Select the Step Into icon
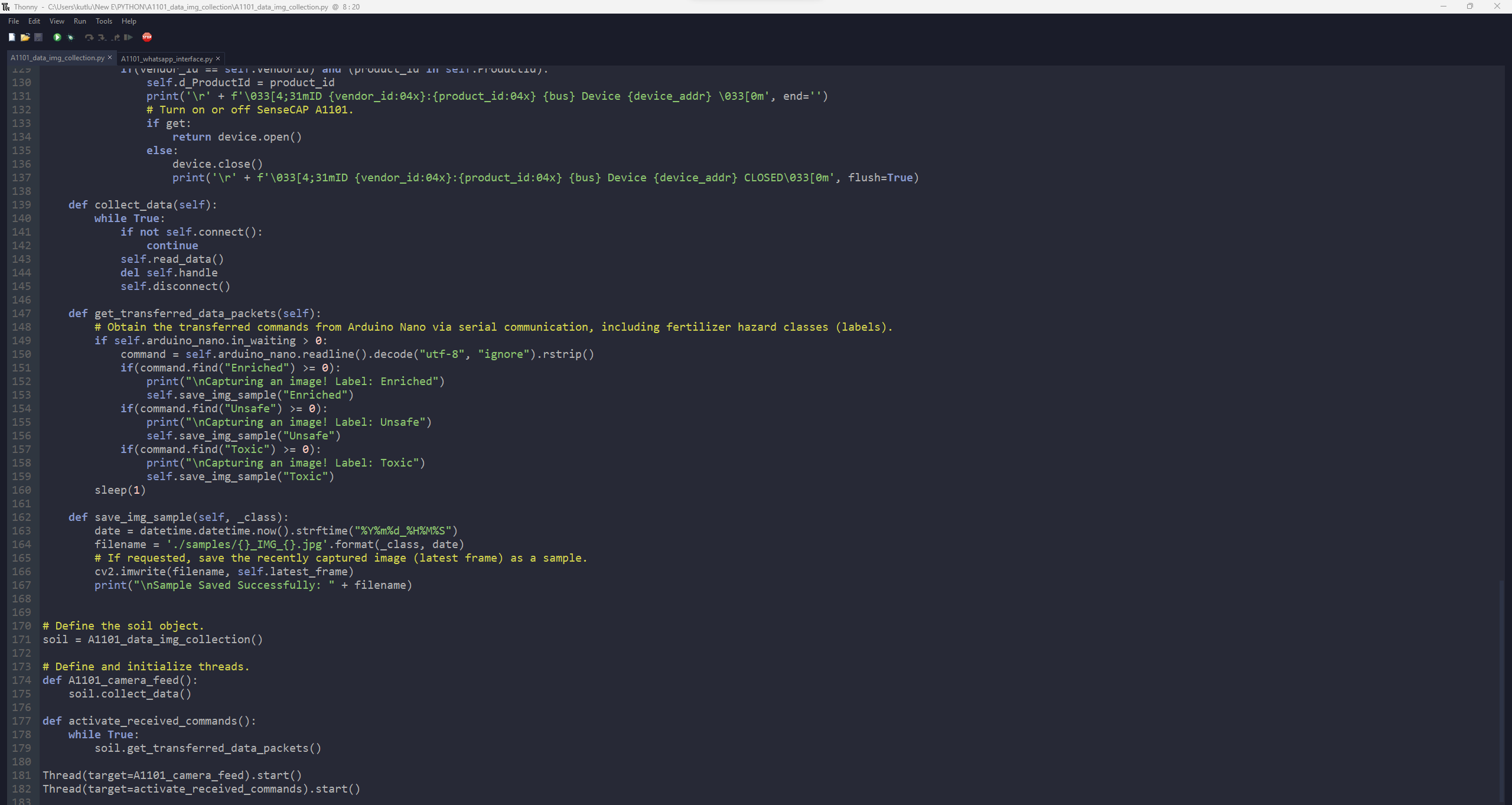The width and height of the screenshot is (1512, 805). (101, 37)
